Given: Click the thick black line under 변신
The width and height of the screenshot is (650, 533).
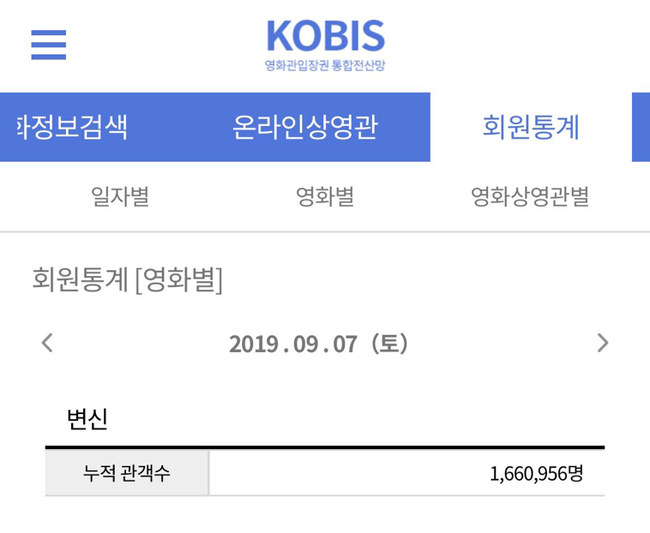Looking at the screenshot, I should pos(325,447).
